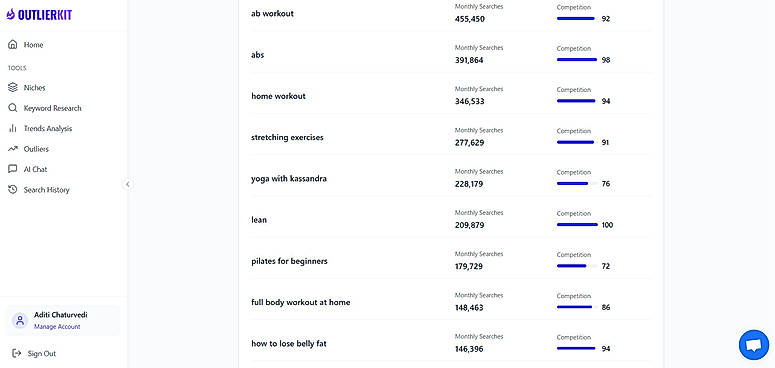The height and width of the screenshot is (368, 775).
Task: Open the AI Chat bubble icon
Action: click(13, 169)
